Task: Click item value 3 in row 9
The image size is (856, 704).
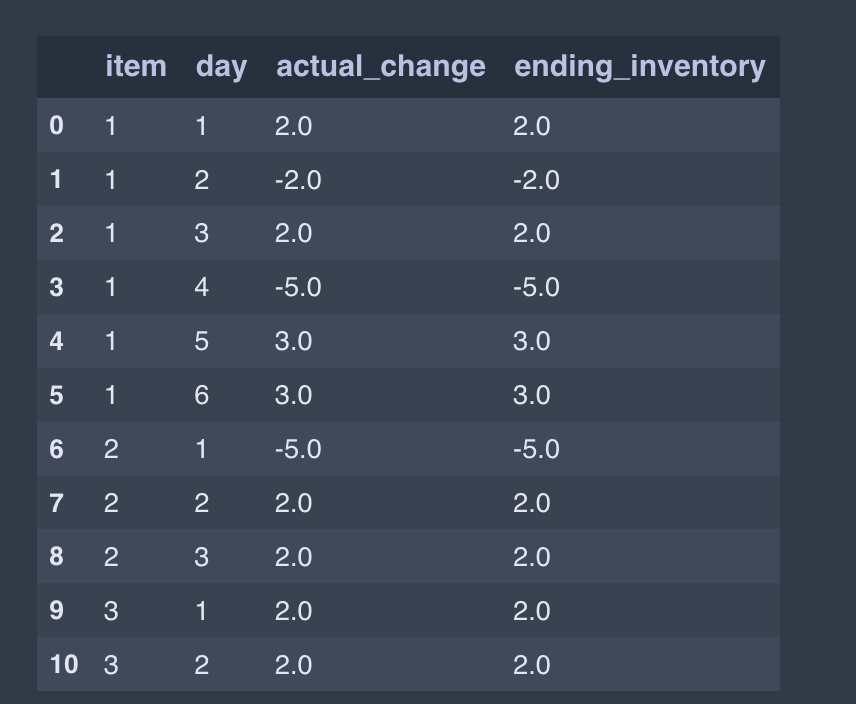Action: pos(111,611)
